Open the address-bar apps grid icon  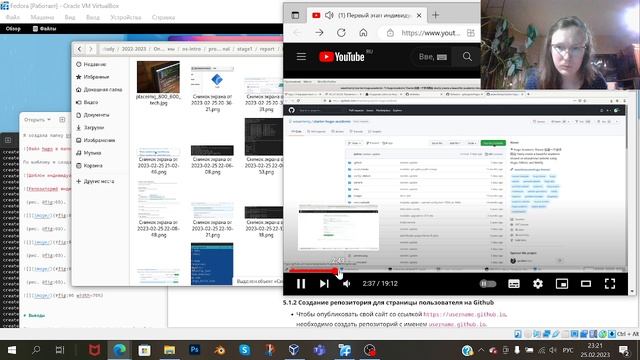click(471, 33)
